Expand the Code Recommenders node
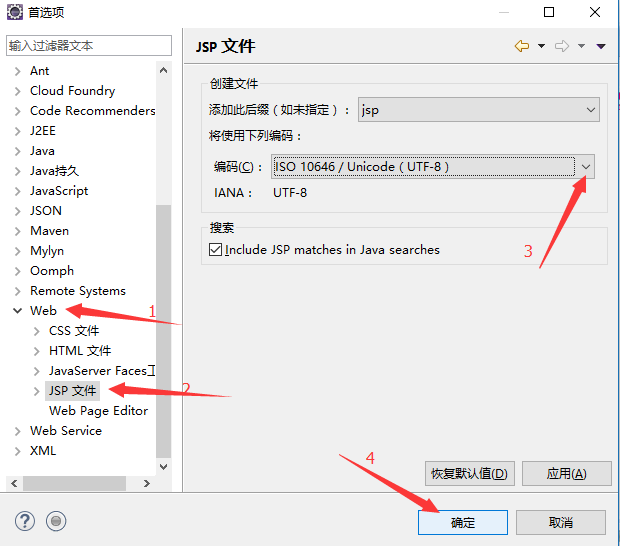The width and height of the screenshot is (620, 546). tap(17, 111)
